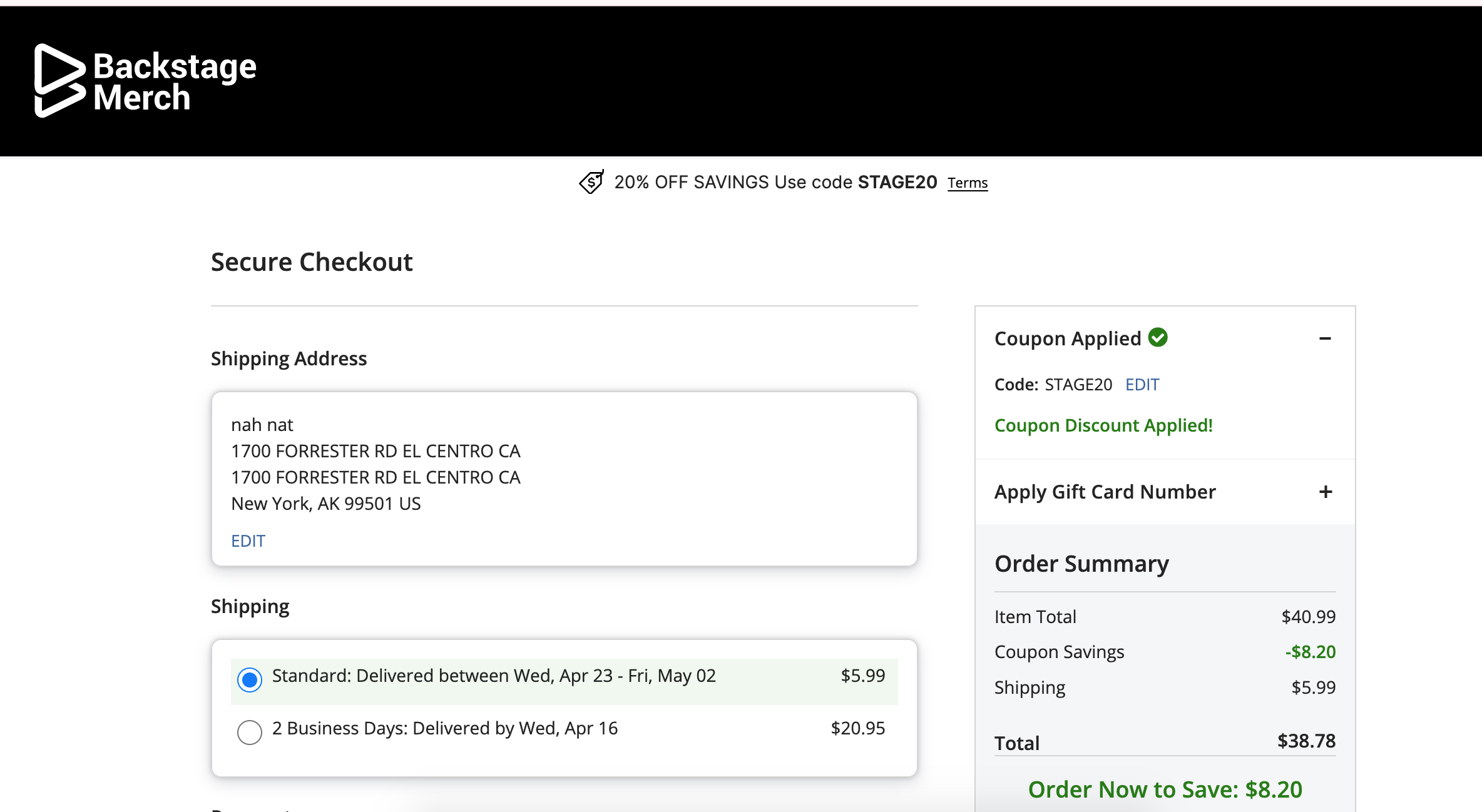Click the green coupon applied checkmark
This screenshot has height=812, width=1482.
(1158, 337)
